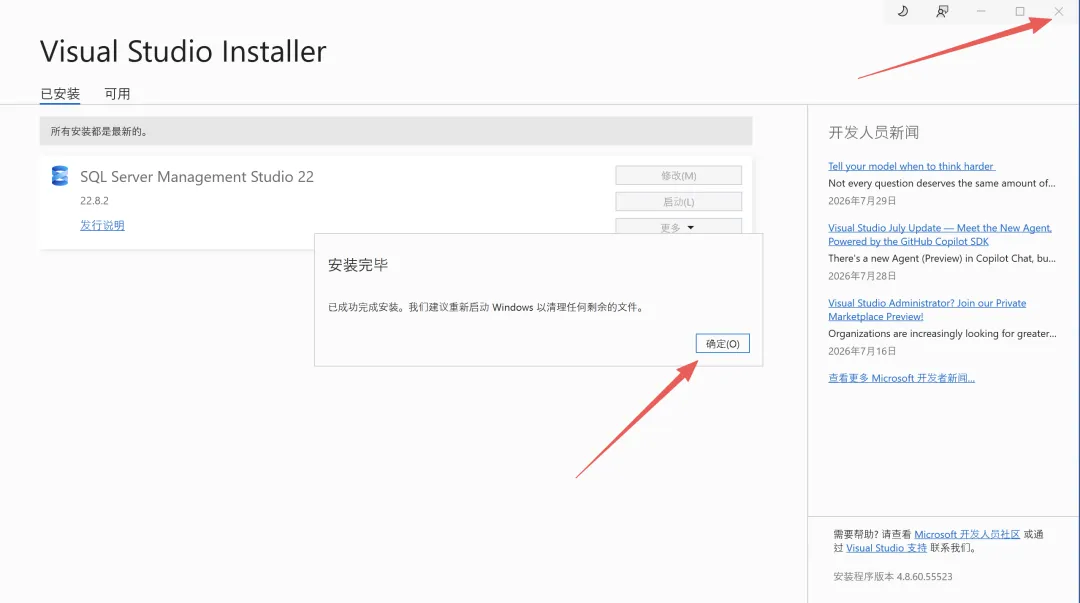This screenshot has height=603, width=1080.
Task: Click 'Not every question deserves' summary text
Action: [x=942, y=183]
